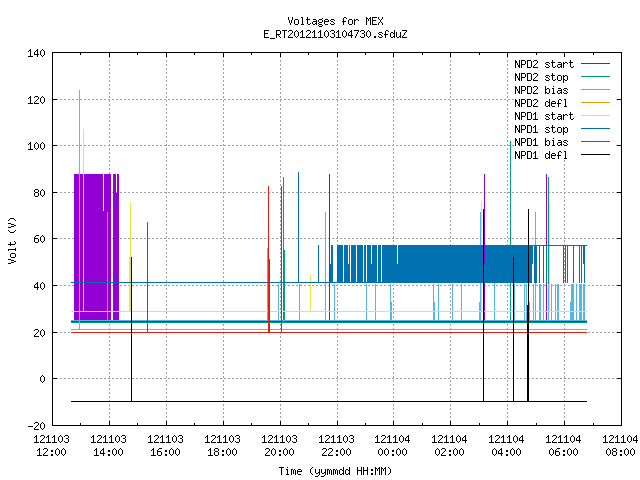Click the 100 y-axis tick label
Image resolution: width=640 pixels, height=480 pixels.
[x=36, y=146]
